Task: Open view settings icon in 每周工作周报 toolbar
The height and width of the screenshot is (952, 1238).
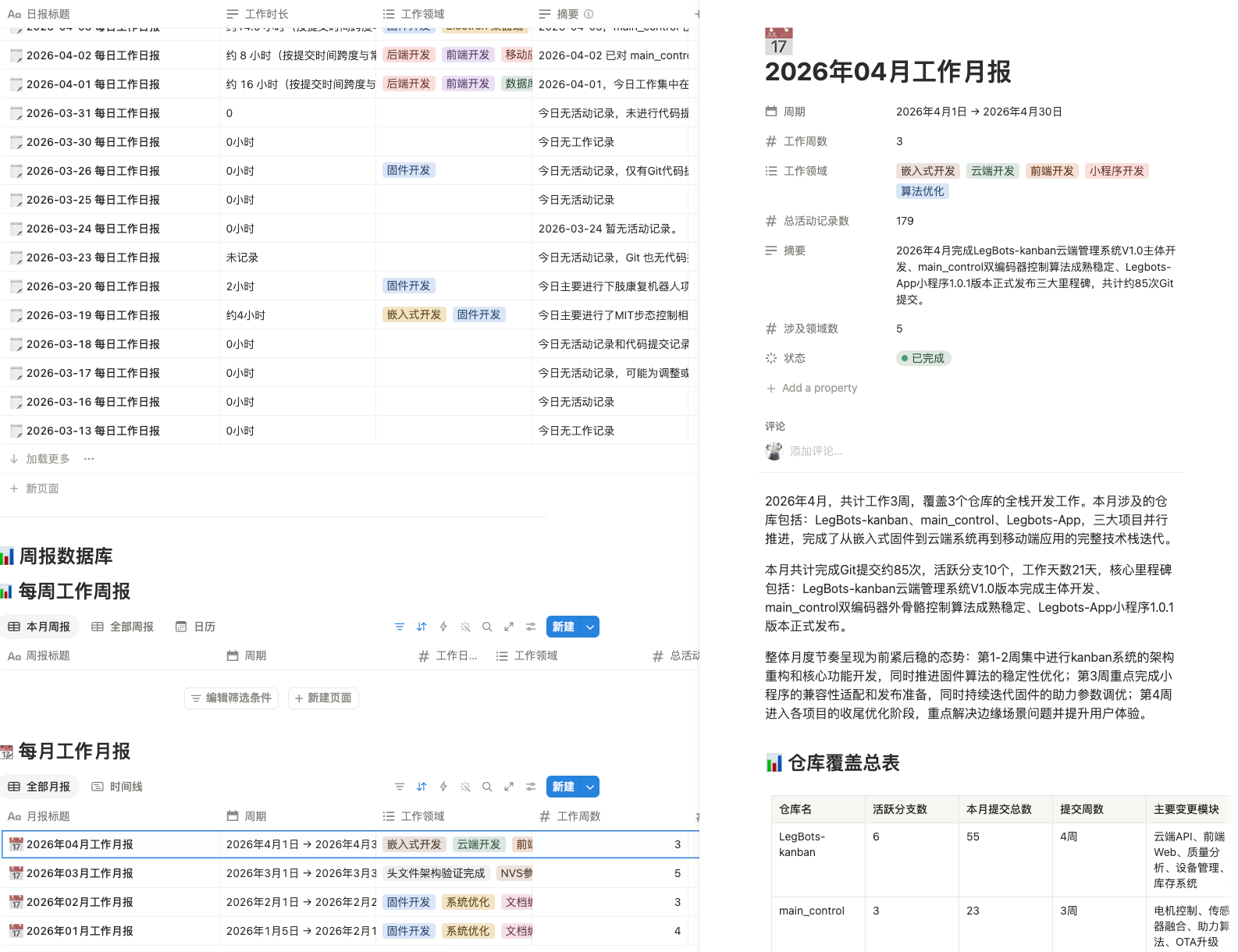Action: 531,627
